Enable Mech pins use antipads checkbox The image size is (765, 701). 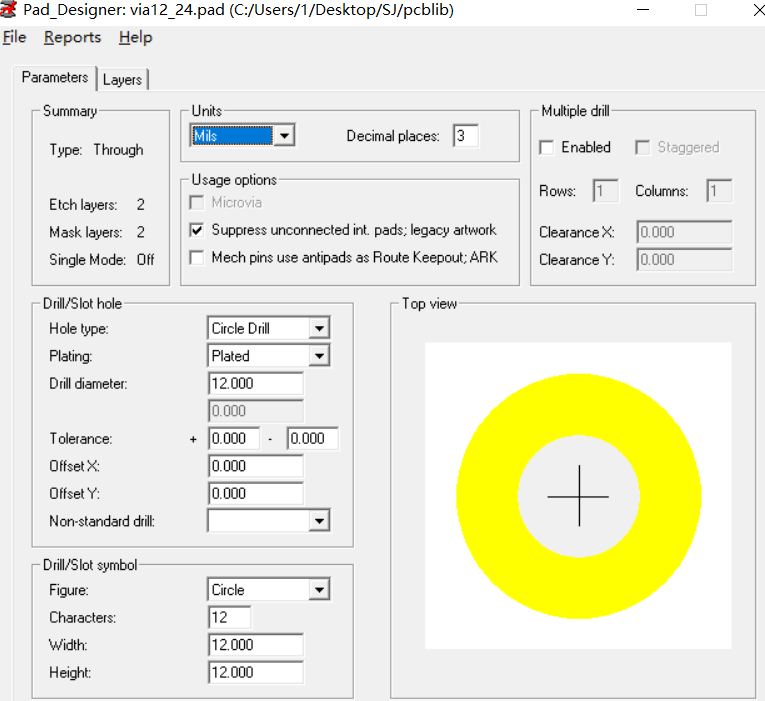coord(197,258)
